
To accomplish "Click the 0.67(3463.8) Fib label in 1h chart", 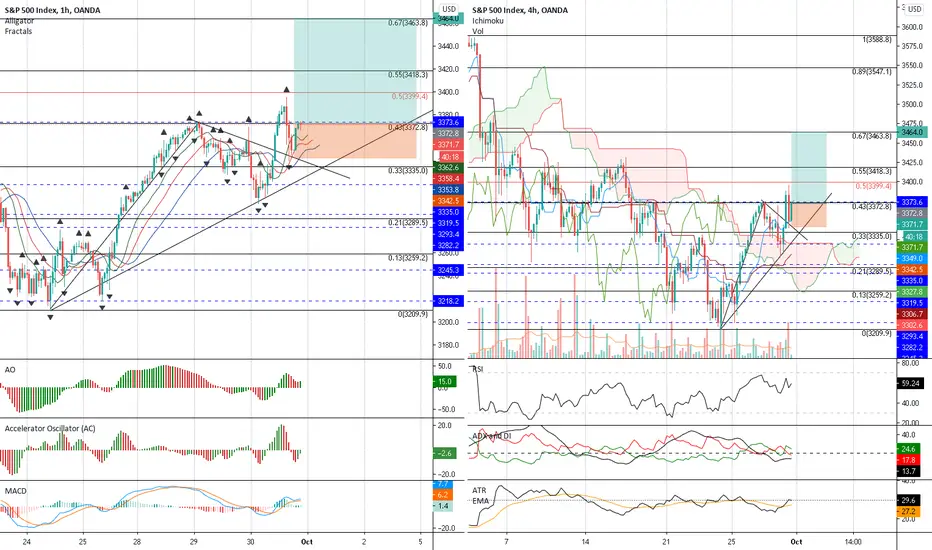I will 408,23.
